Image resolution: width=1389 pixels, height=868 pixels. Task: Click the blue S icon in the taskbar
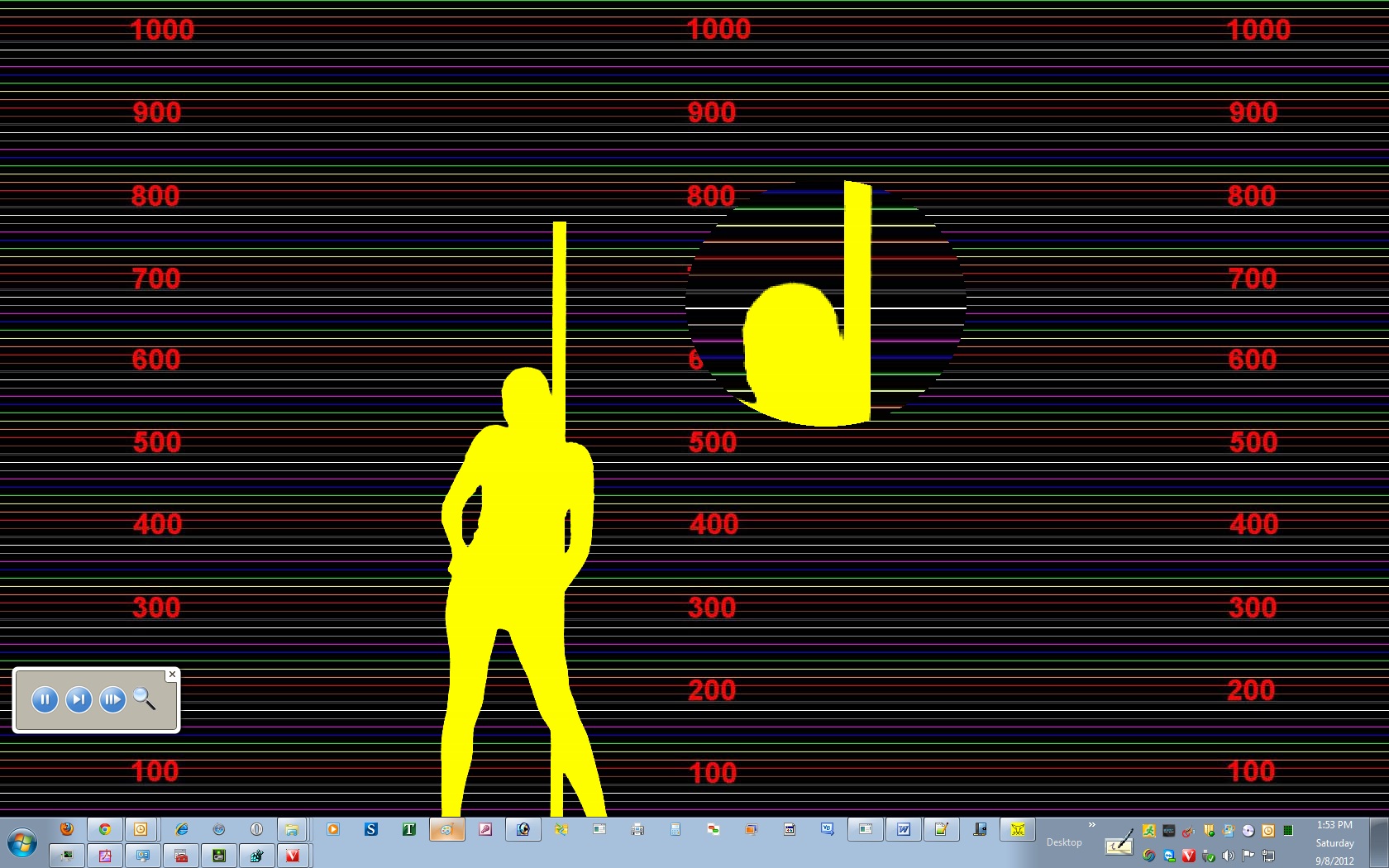pos(371,829)
